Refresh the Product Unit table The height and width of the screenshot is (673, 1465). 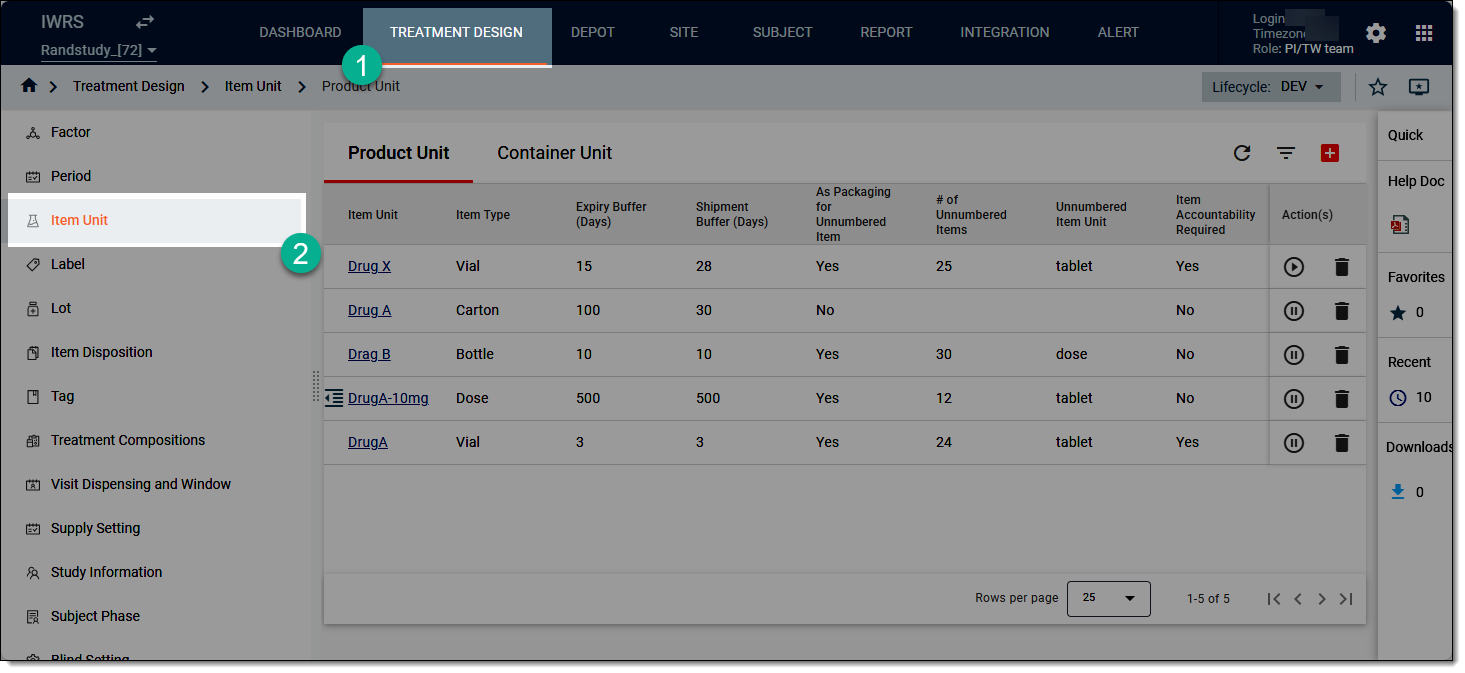(1242, 153)
